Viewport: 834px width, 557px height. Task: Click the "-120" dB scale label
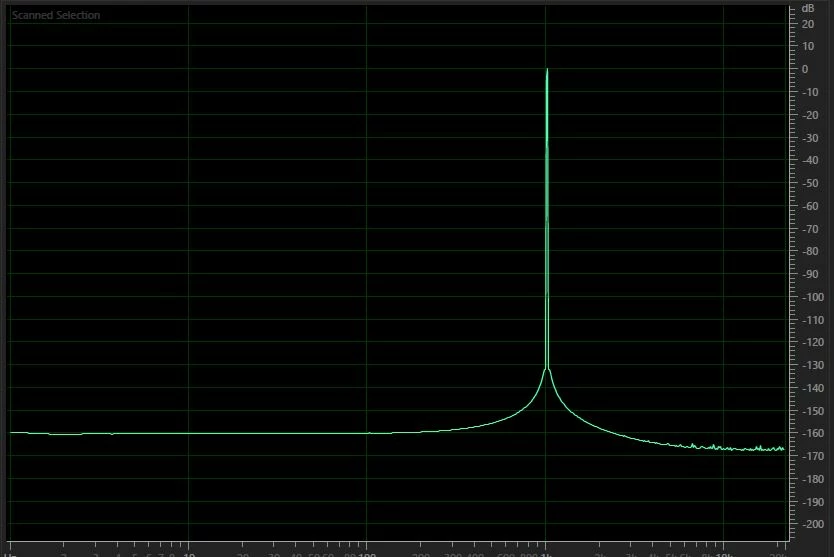pyautogui.click(x=813, y=342)
